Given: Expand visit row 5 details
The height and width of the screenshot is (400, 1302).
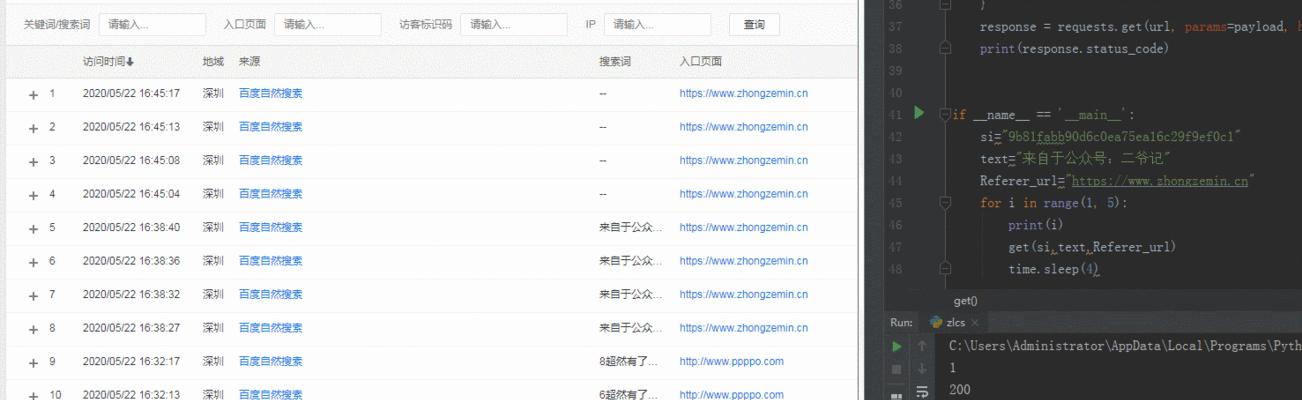Looking at the screenshot, I should pos(33,228).
